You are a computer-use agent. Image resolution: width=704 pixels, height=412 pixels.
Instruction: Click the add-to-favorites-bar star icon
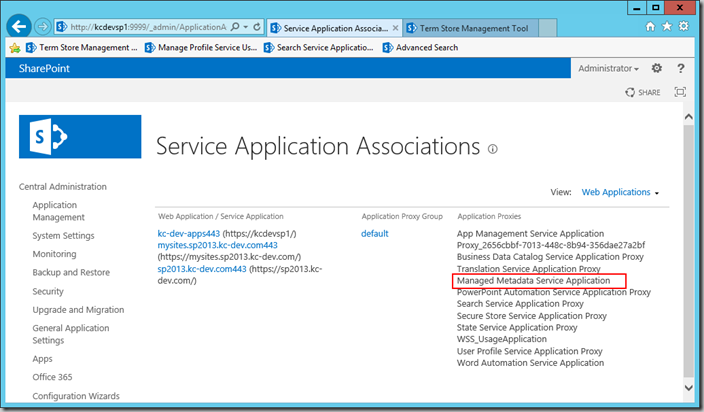(15, 48)
